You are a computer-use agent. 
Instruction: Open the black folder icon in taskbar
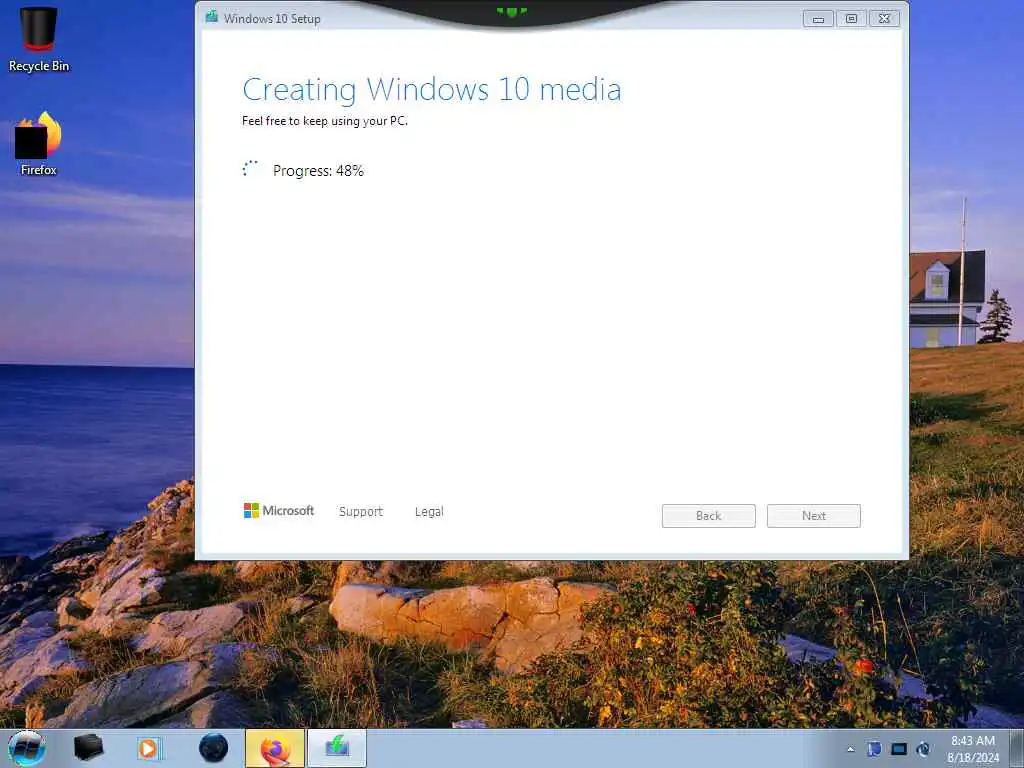pyautogui.click(x=88, y=748)
